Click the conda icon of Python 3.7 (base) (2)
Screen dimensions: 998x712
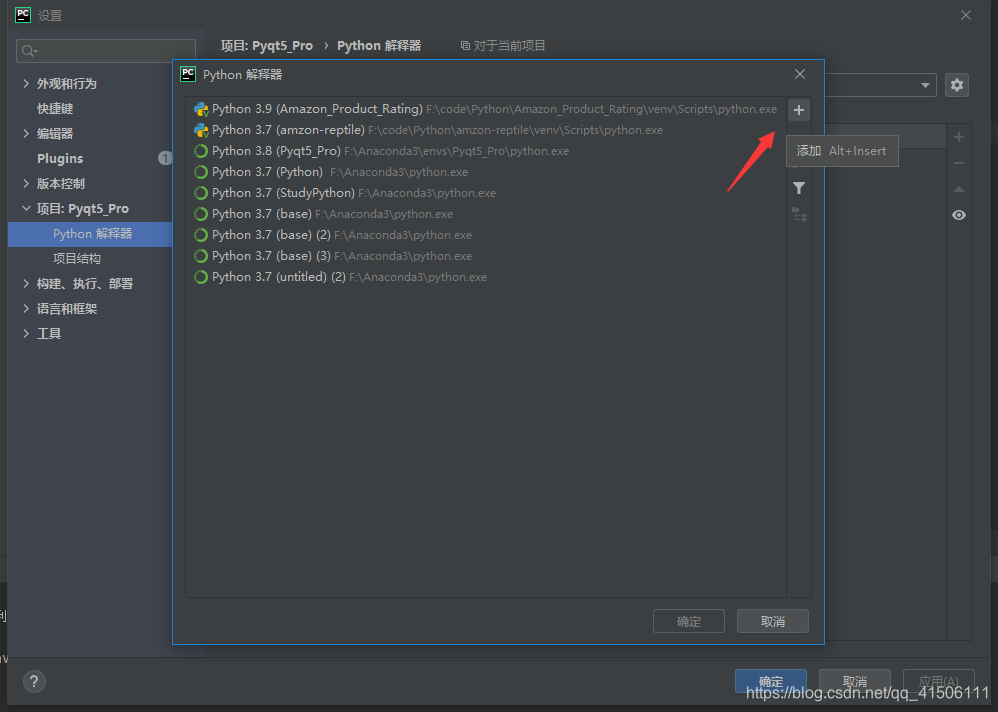point(200,235)
